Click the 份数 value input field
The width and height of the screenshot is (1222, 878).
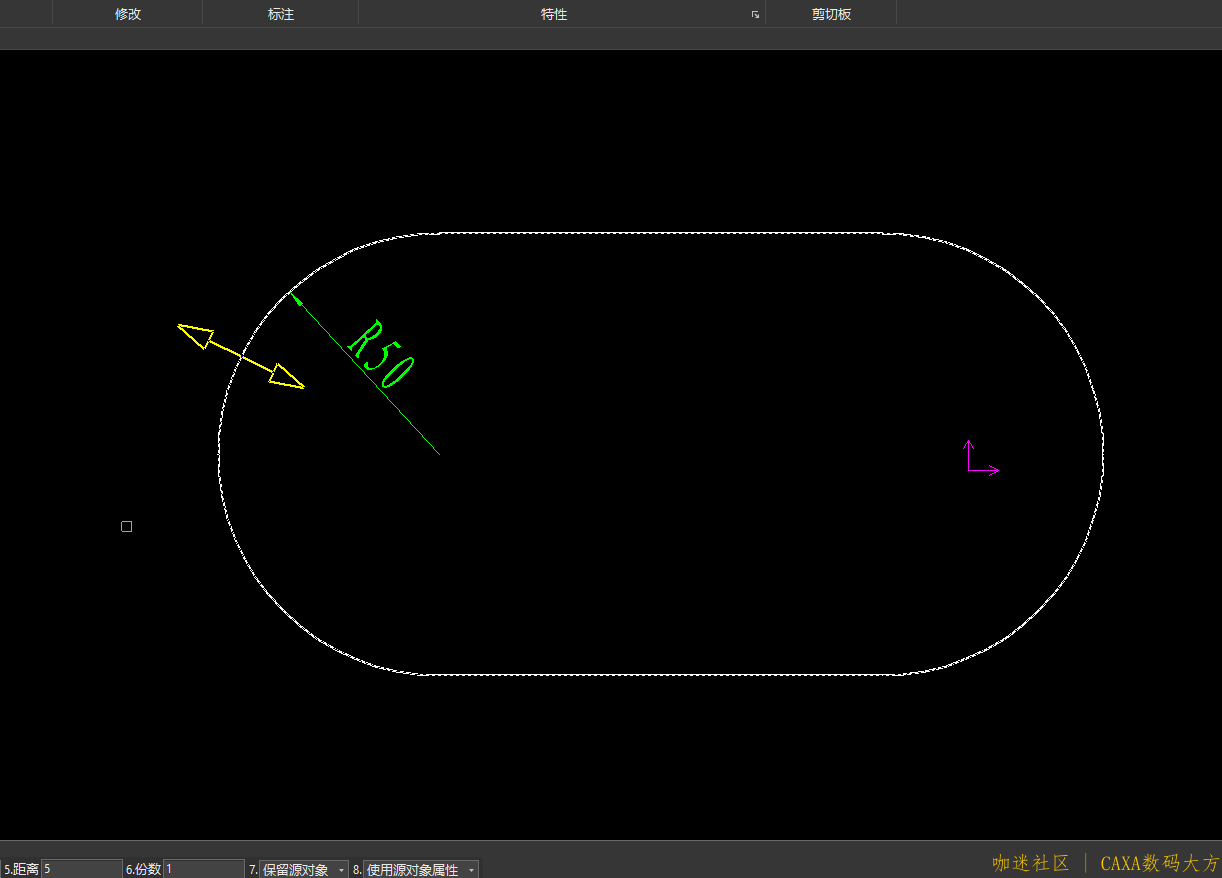203,869
